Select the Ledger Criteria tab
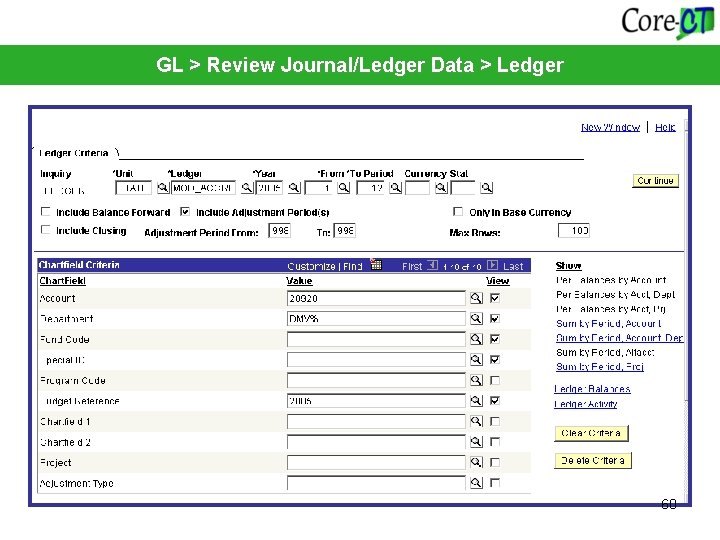The width and height of the screenshot is (720, 540). tap(73, 153)
